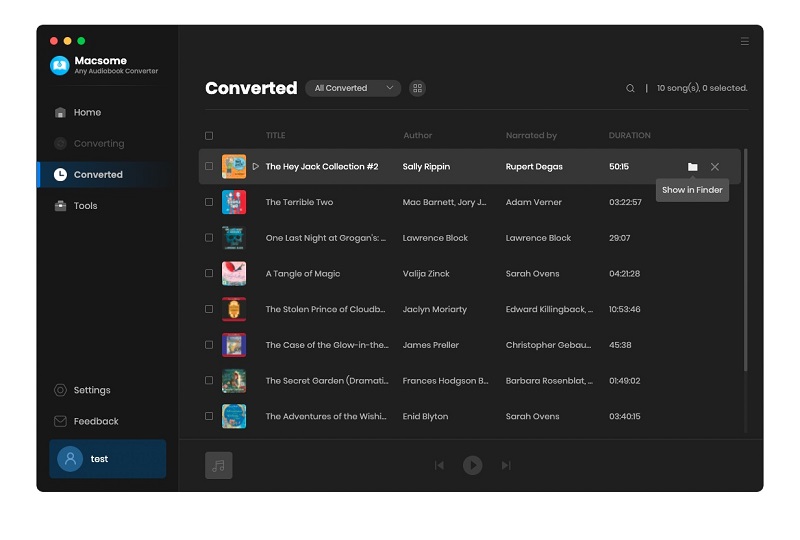Click author Sally Rippin
Image resolution: width=800 pixels, height=540 pixels.
(x=426, y=166)
